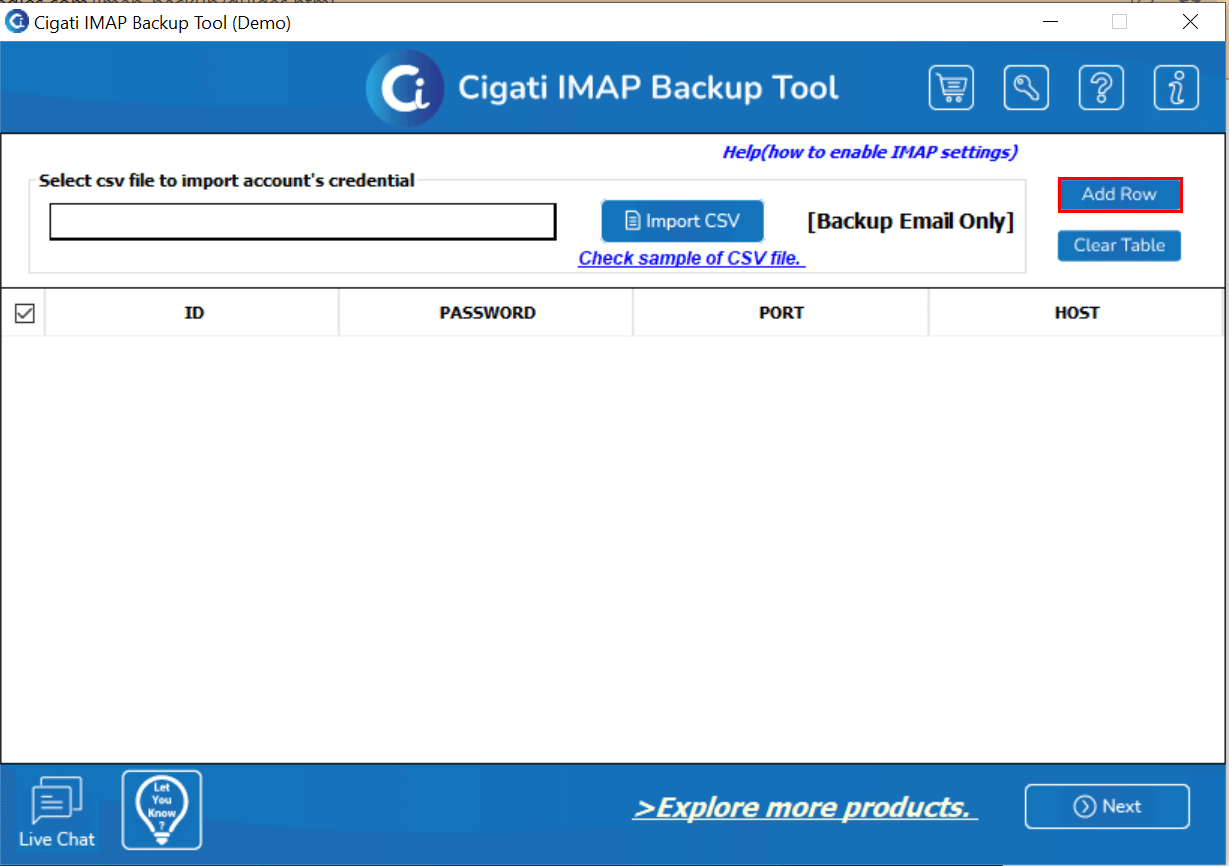Click the PASSWORD column header
This screenshot has width=1229, height=866.
[x=487, y=313]
